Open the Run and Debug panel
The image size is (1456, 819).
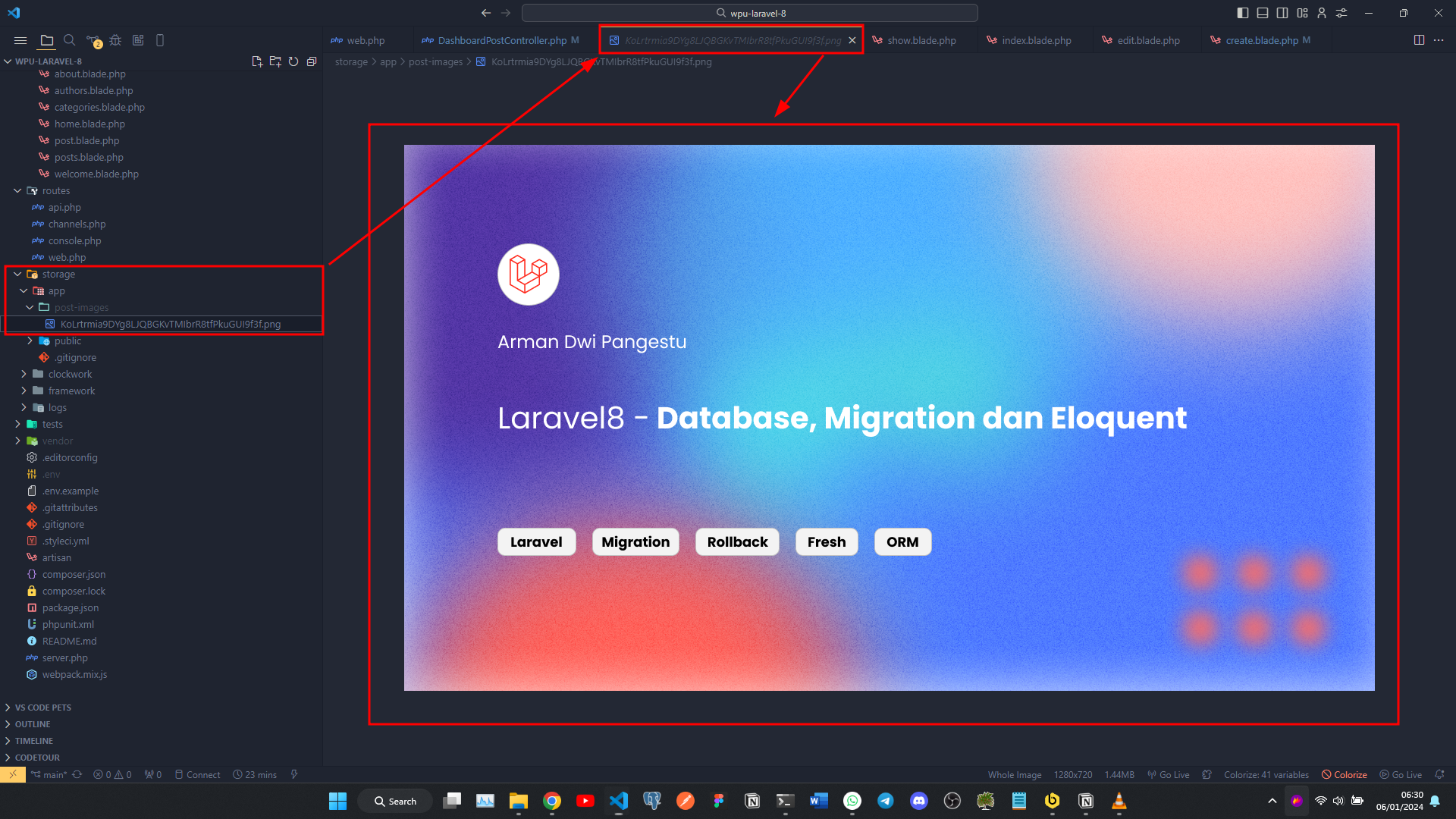point(115,40)
